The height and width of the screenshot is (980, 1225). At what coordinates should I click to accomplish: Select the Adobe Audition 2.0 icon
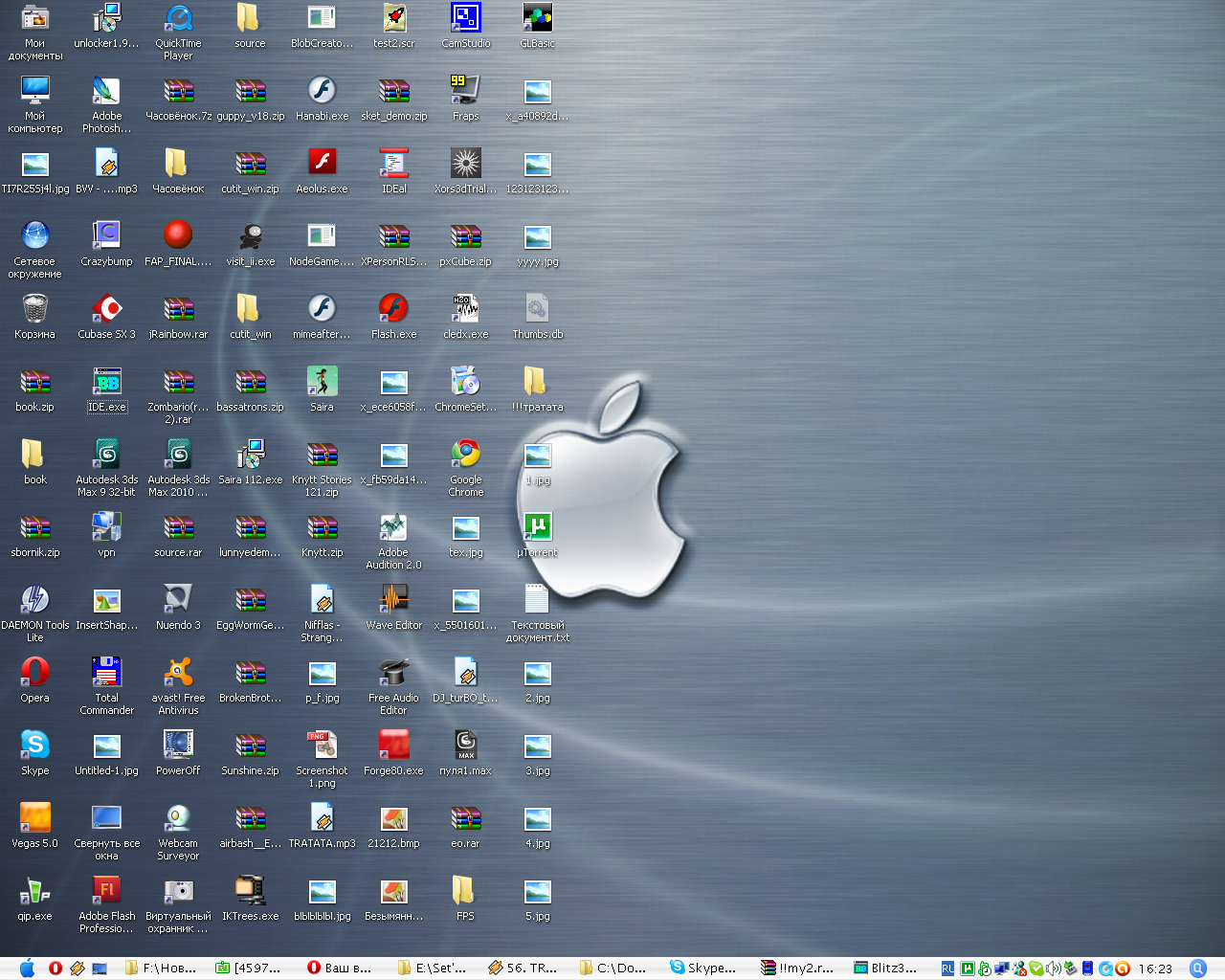[x=393, y=526]
